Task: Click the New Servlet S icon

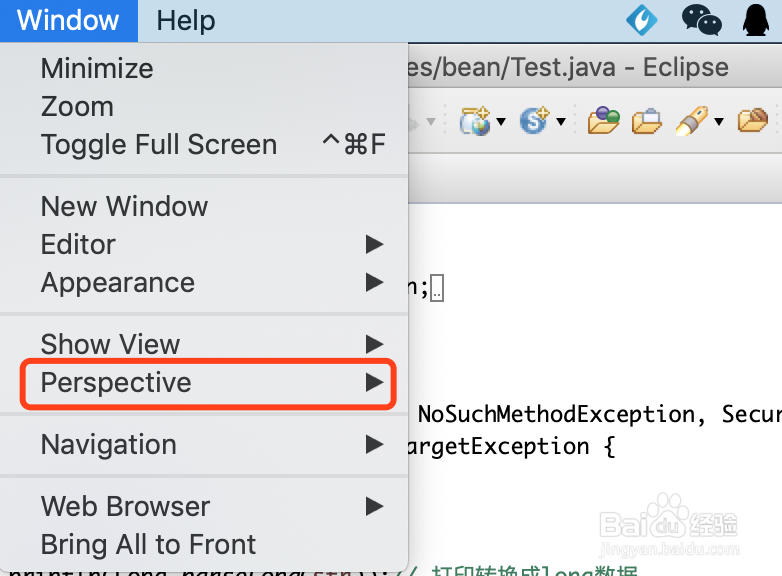Action: click(534, 121)
